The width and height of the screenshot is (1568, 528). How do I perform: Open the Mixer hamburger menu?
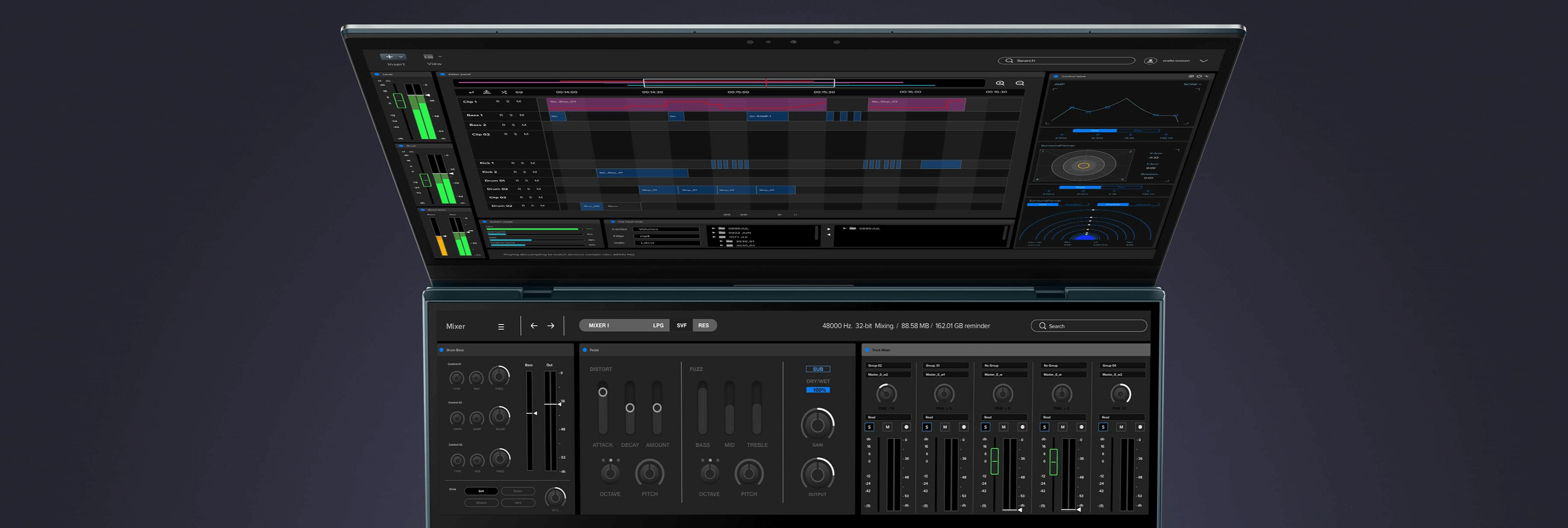point(501,327)
